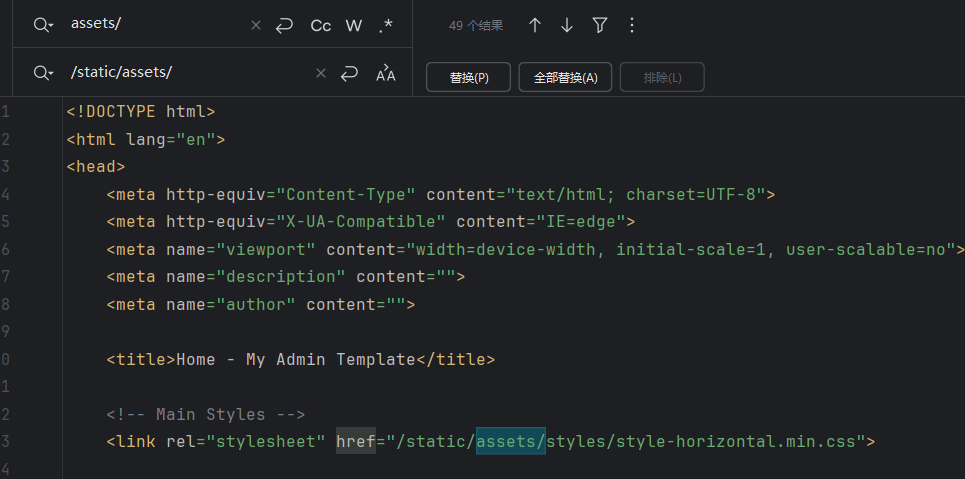The width and height of the screenshot is (965, 479).
Task: Focus the search input containing "assets/"
Action: click(150, 24)
